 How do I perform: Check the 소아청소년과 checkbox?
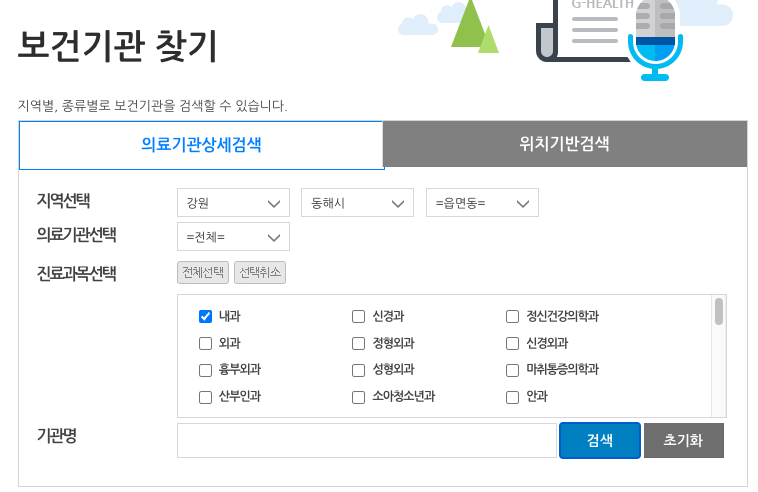pyautogui.click(x=358, y=397)
